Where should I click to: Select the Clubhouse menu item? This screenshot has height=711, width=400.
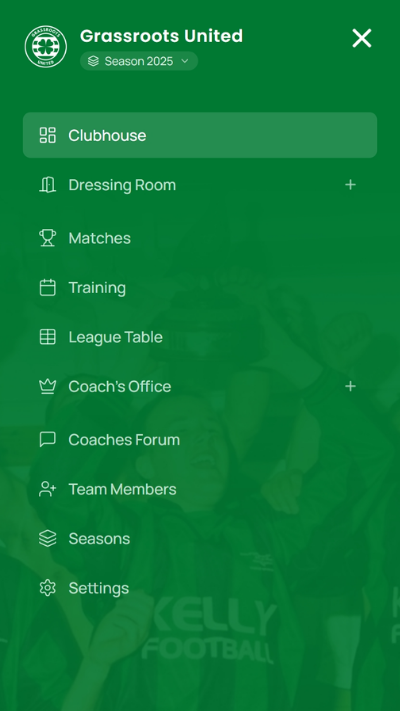200,135
